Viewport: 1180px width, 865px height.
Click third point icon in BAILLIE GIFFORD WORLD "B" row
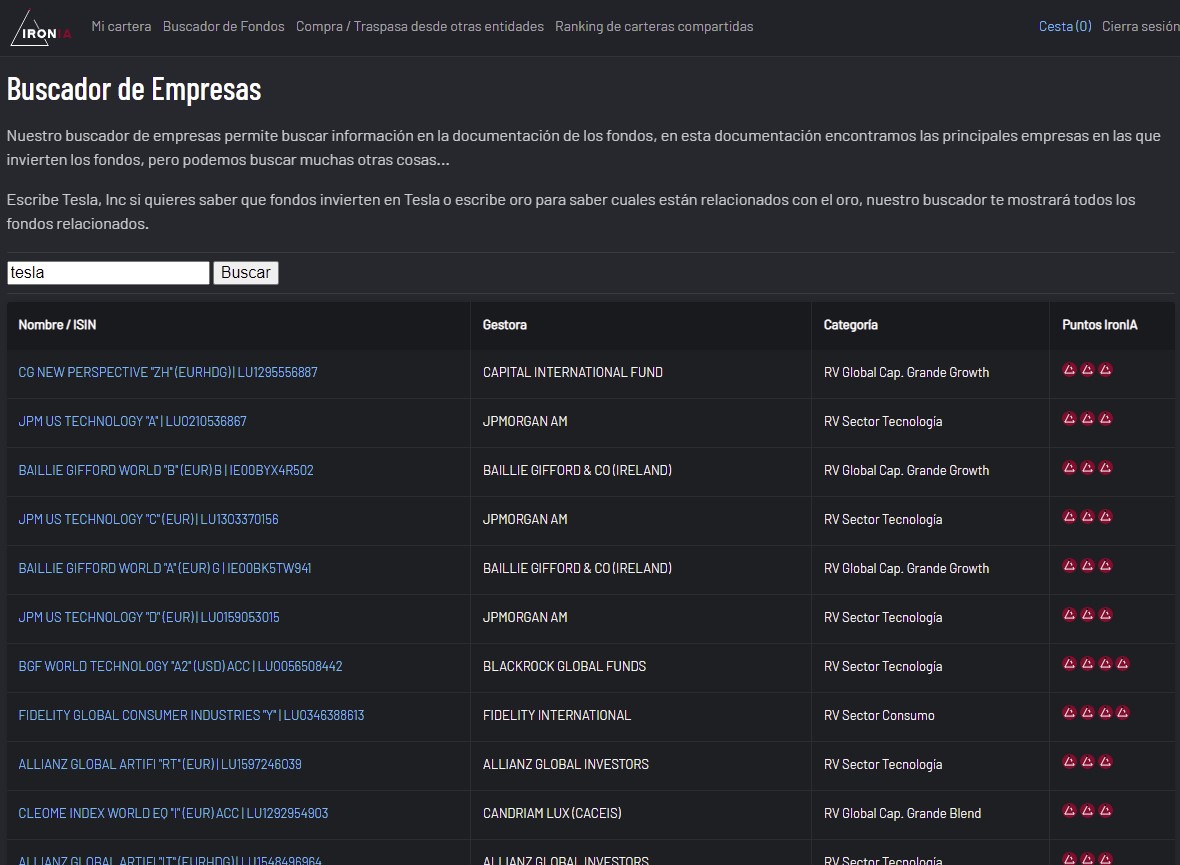click(1105, 468)
